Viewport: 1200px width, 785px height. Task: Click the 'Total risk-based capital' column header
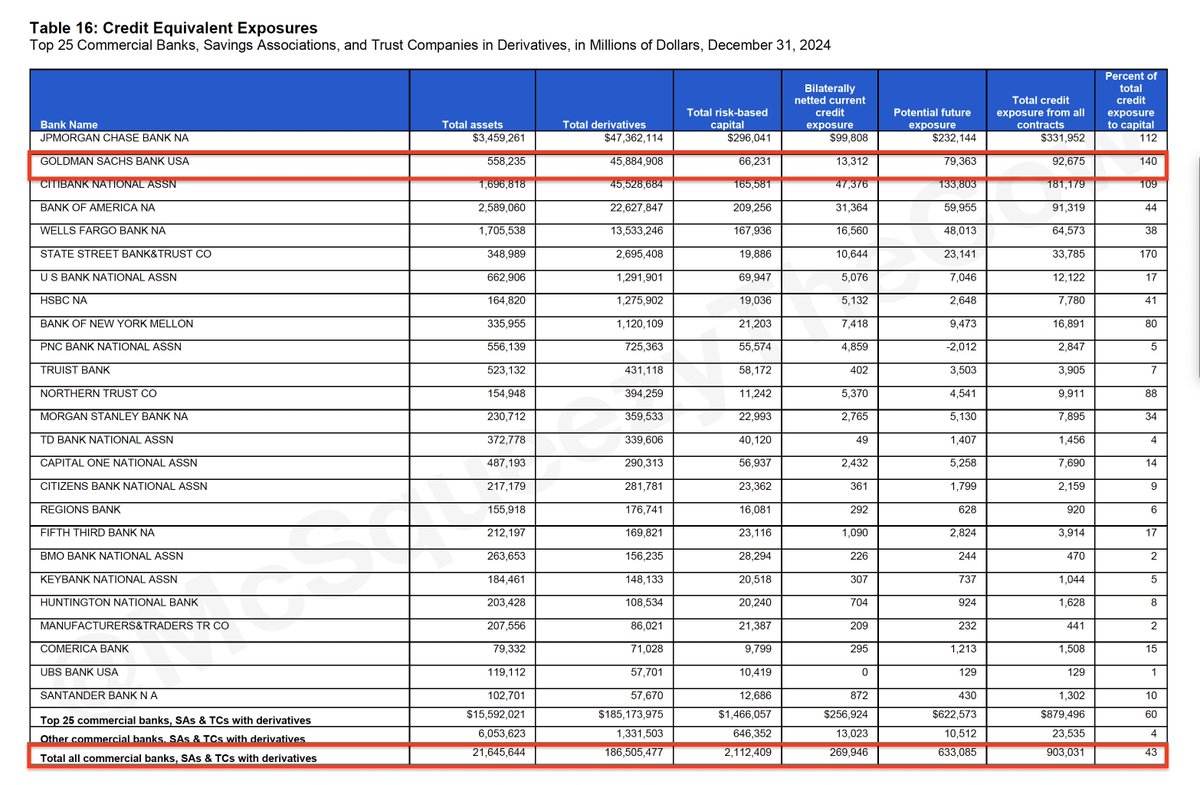pos(727,119)
